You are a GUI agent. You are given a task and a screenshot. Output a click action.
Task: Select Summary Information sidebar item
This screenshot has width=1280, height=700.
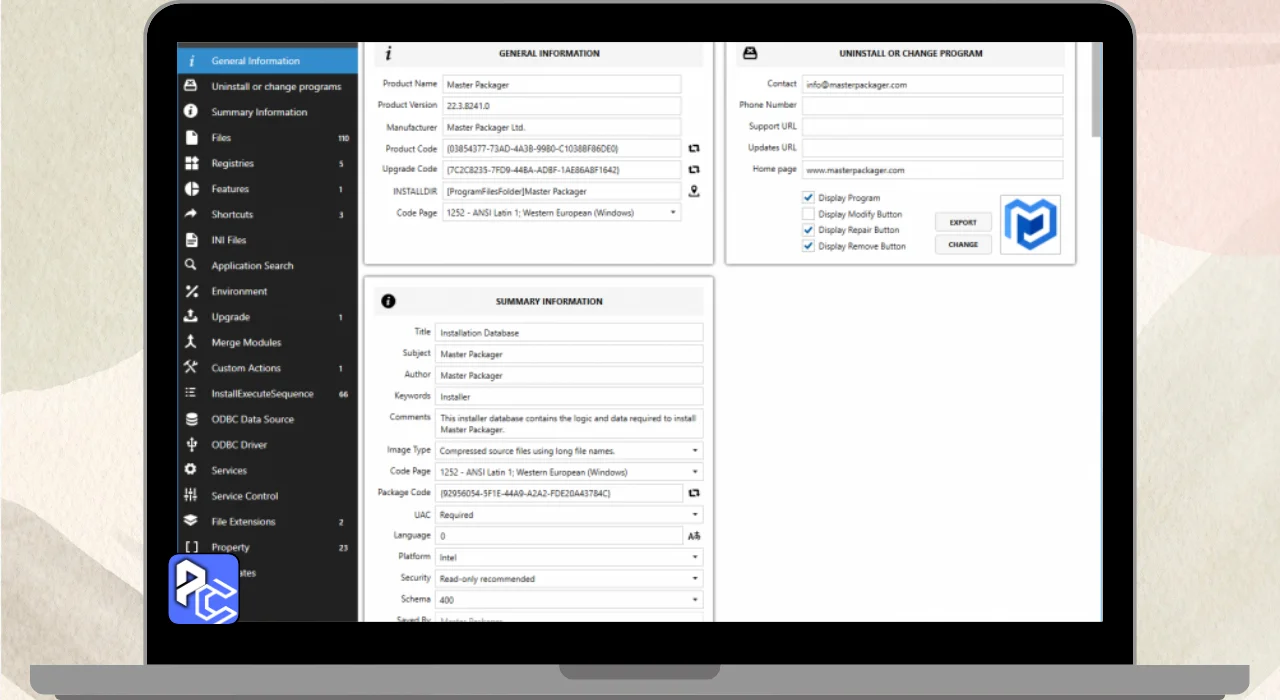pos(267,112)
